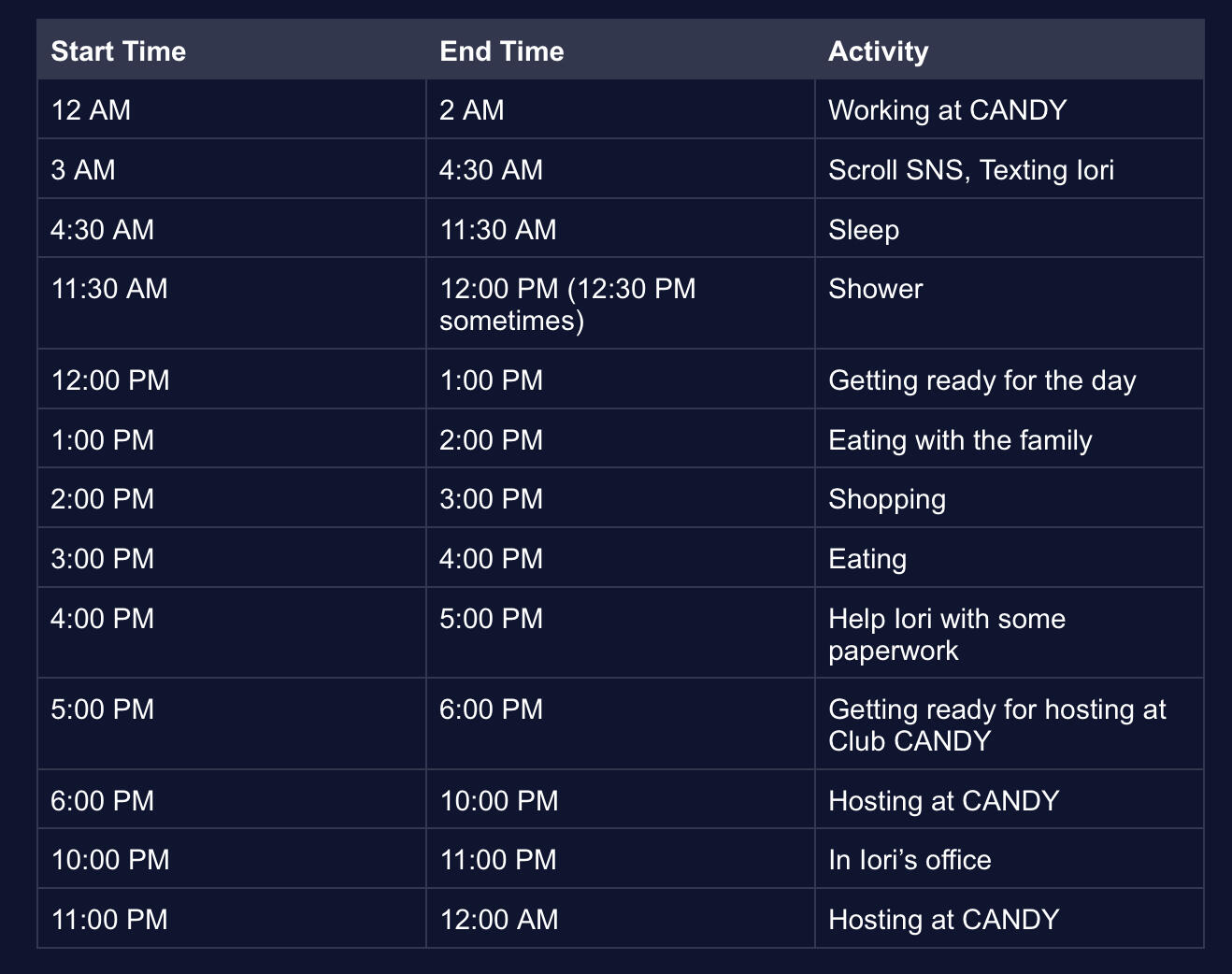Click the end time with 12:30 PM sometimes
This screenshot has height=974, width=1232.
click(567, 304)
